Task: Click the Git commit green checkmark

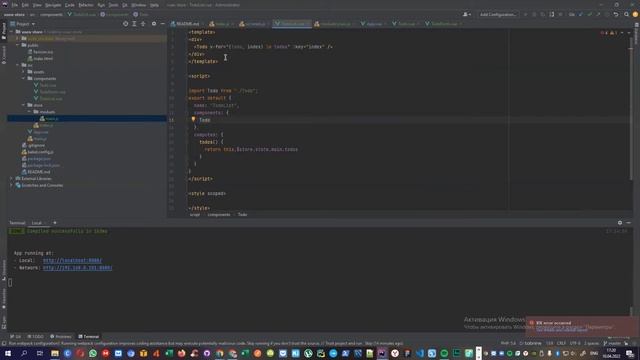Action: pos(590,14)
